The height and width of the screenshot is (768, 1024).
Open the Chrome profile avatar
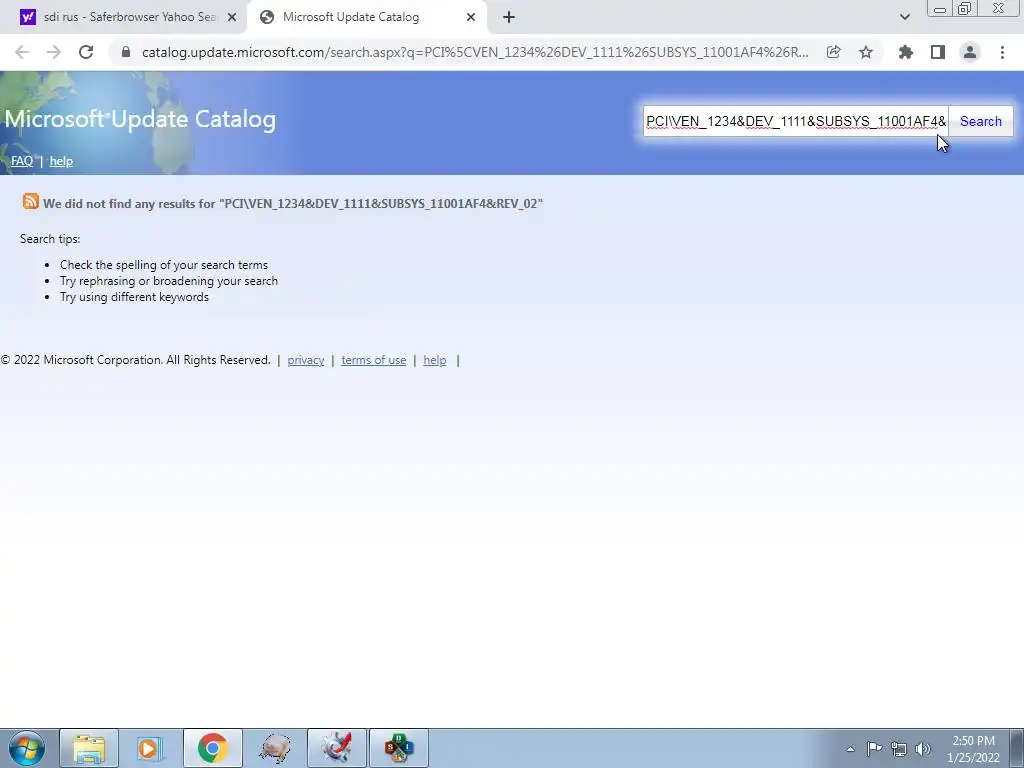[970, 52]
